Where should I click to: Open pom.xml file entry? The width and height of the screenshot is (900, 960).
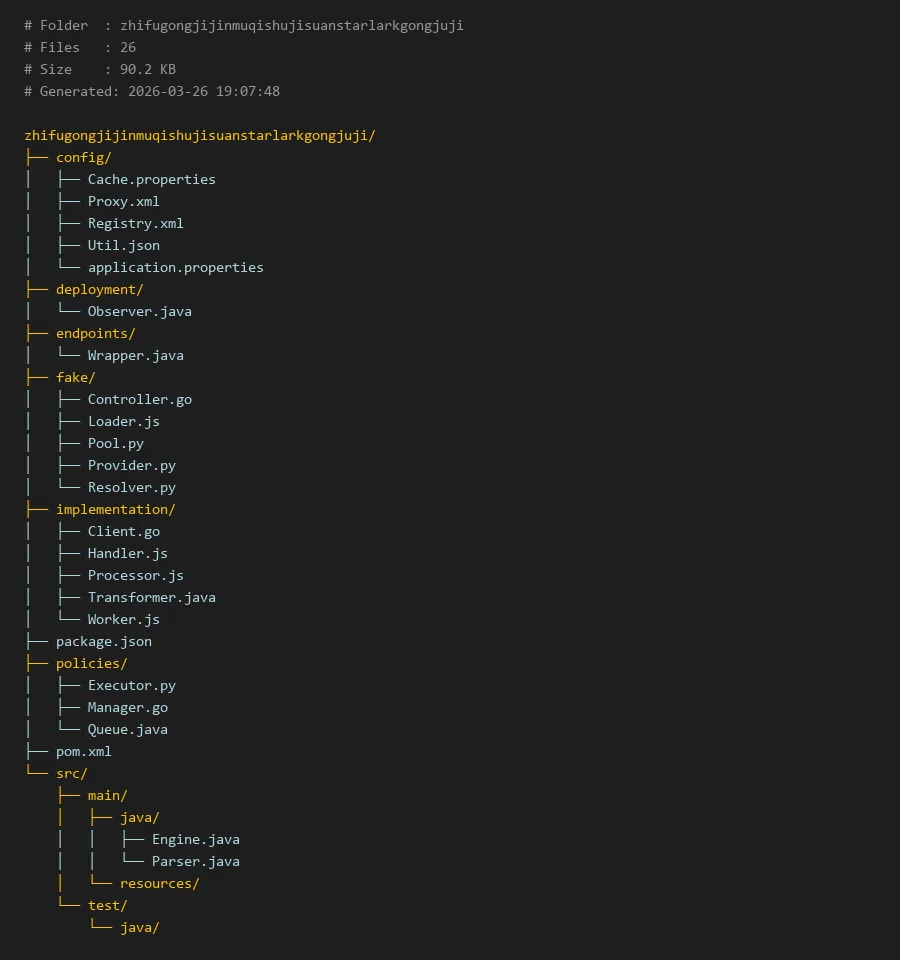click(83, 751)
